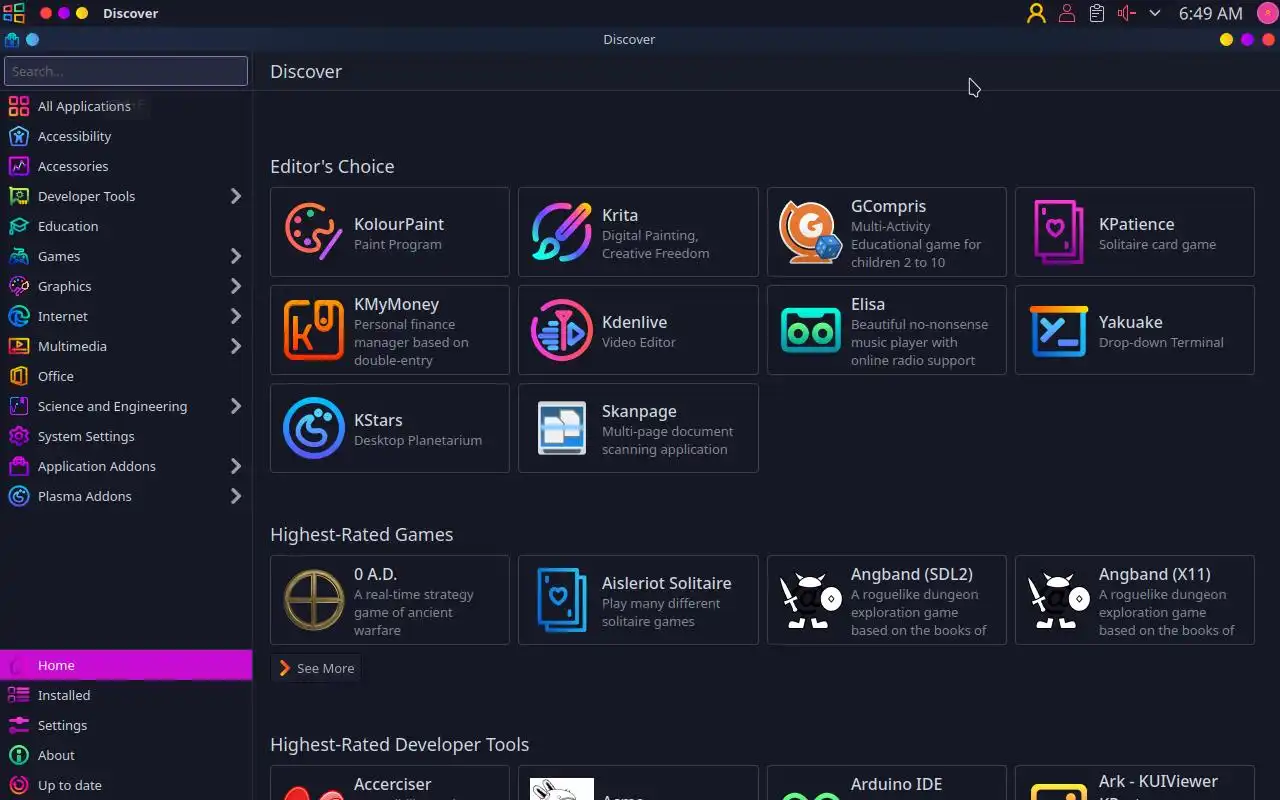Expand the Internet category arrow
The height and width of the screenshot is (800, 1280).
236,316
